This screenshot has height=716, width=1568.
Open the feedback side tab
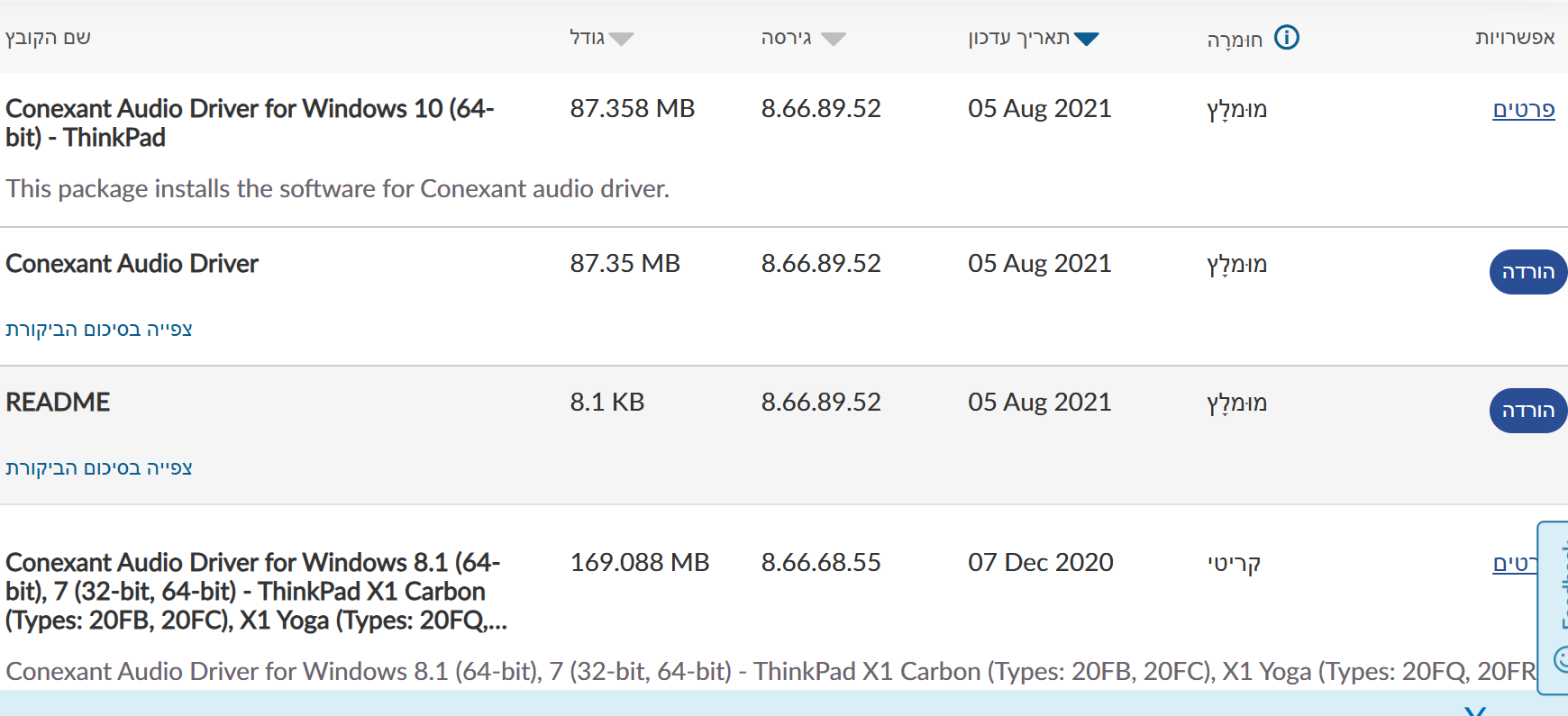pos(1553,608)
